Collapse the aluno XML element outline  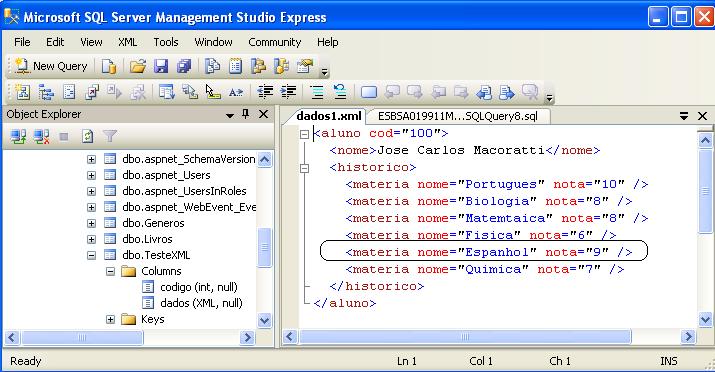pyautogui.click(x=304, y=134)
